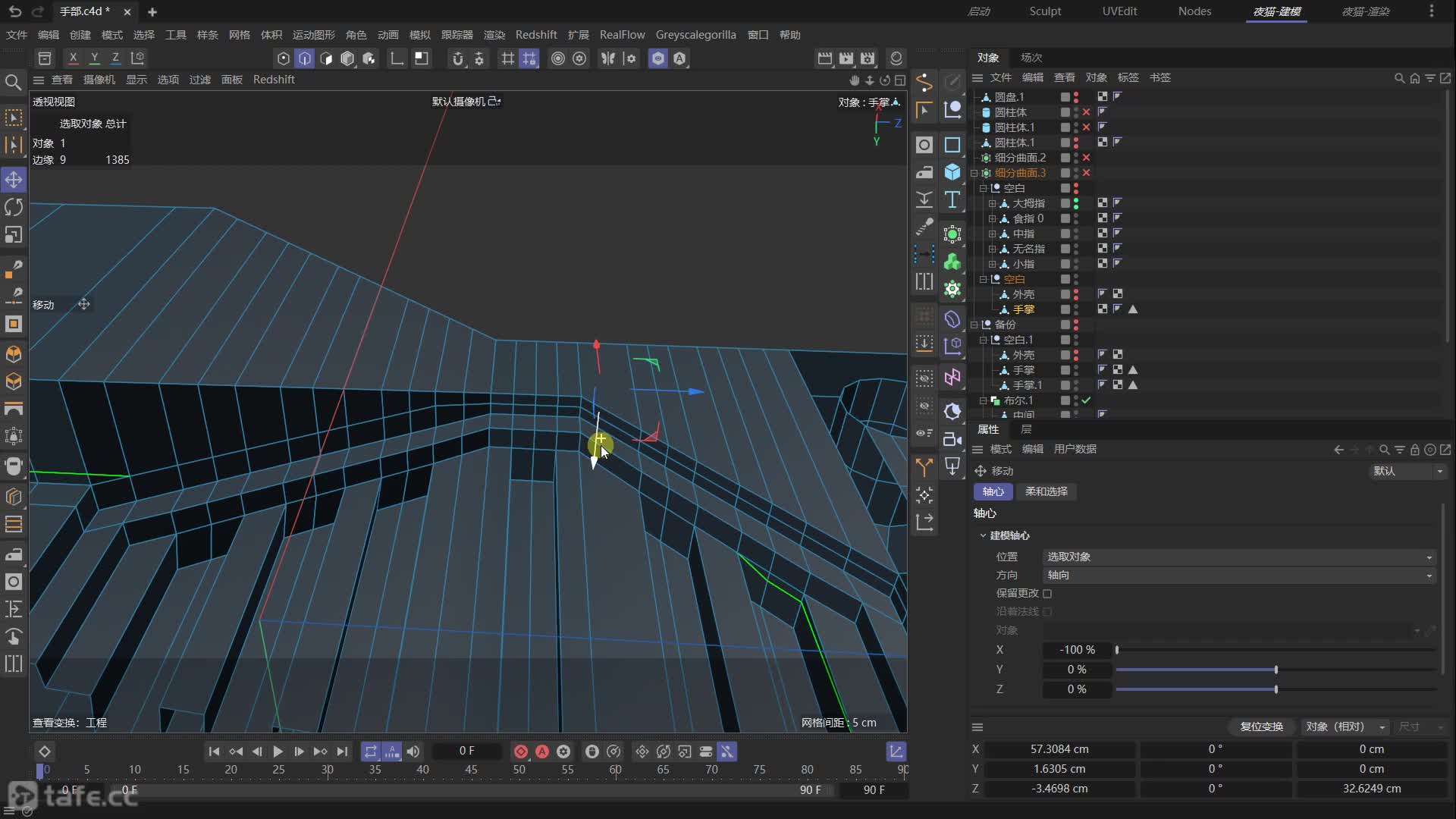Switch to the Sculpt layout tab
1456x819 pixels.
(1045, 11)
